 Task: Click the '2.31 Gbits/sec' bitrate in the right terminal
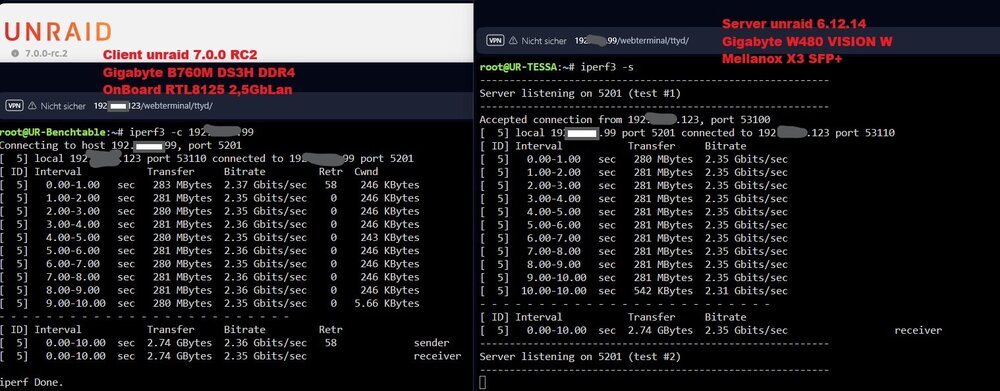(x=746, y=291)
